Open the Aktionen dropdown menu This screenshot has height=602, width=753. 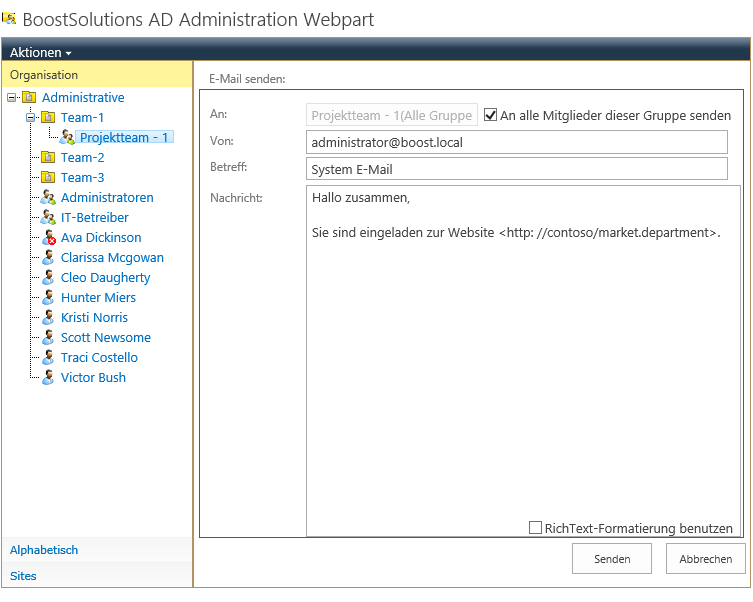tap(40, 52)
